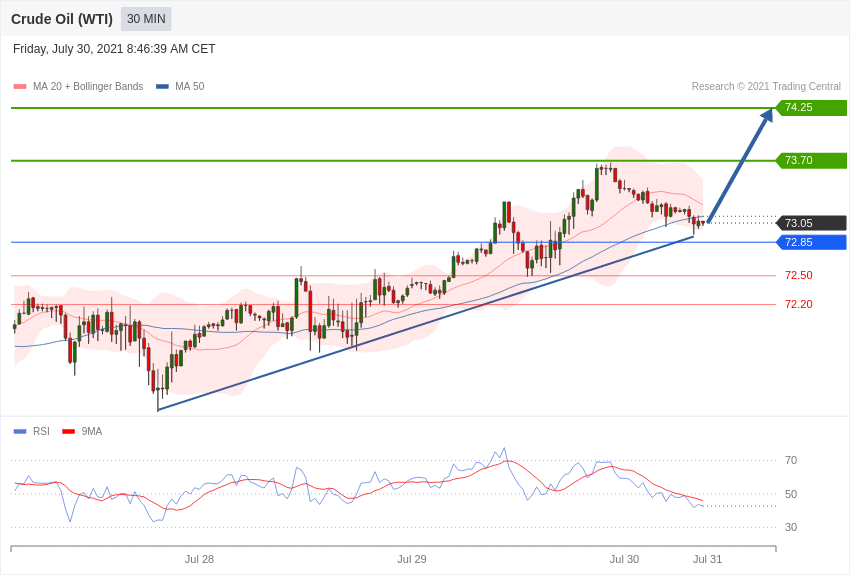Select the 74.25 resistance price tag
This screenshot has height=576, width=850.
click(x=812, y=107)
